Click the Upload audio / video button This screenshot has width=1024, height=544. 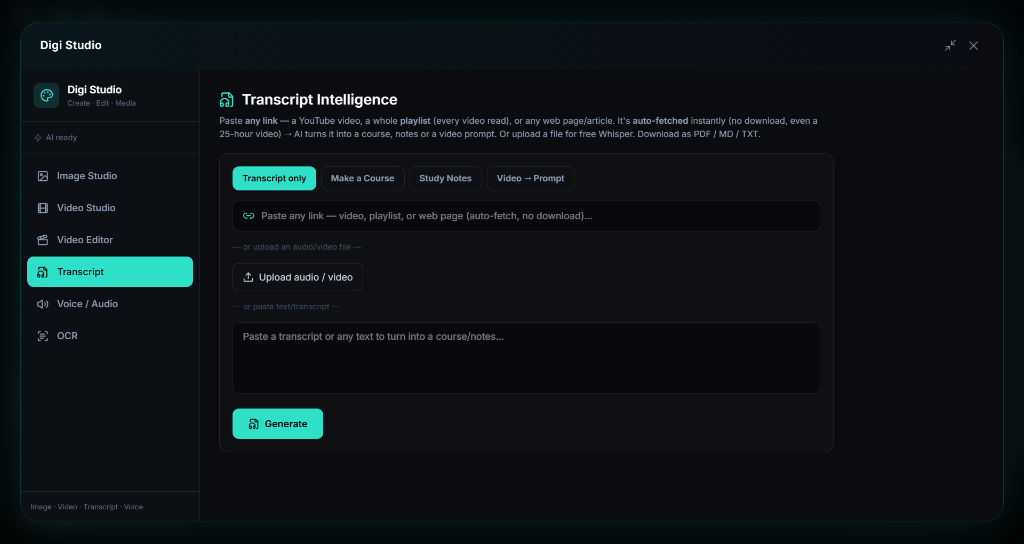click(x=298, y=277)
